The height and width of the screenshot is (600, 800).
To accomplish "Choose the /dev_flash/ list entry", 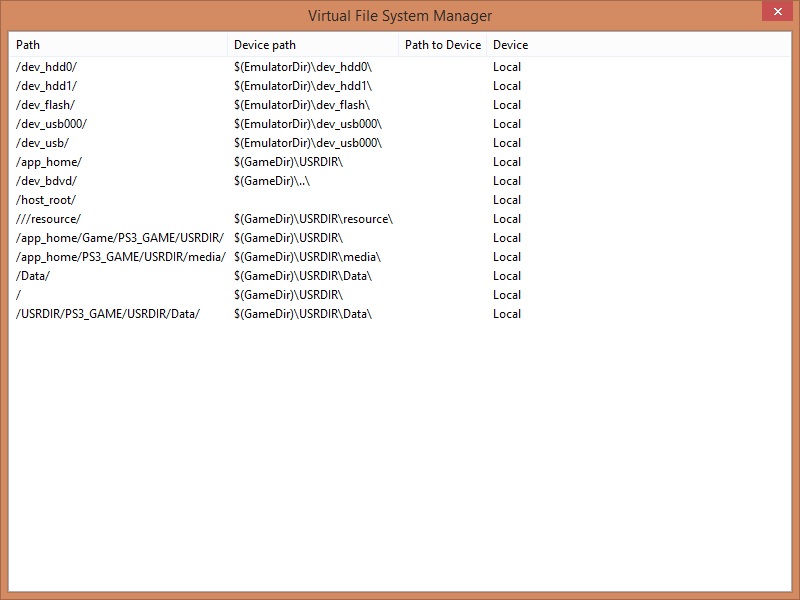I will coord(45,105).
